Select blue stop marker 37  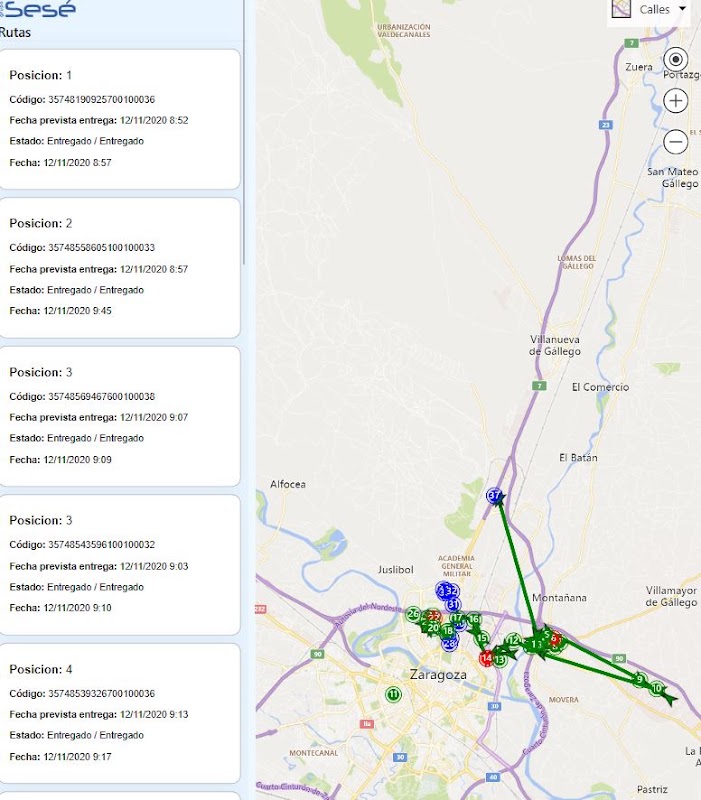494,495
